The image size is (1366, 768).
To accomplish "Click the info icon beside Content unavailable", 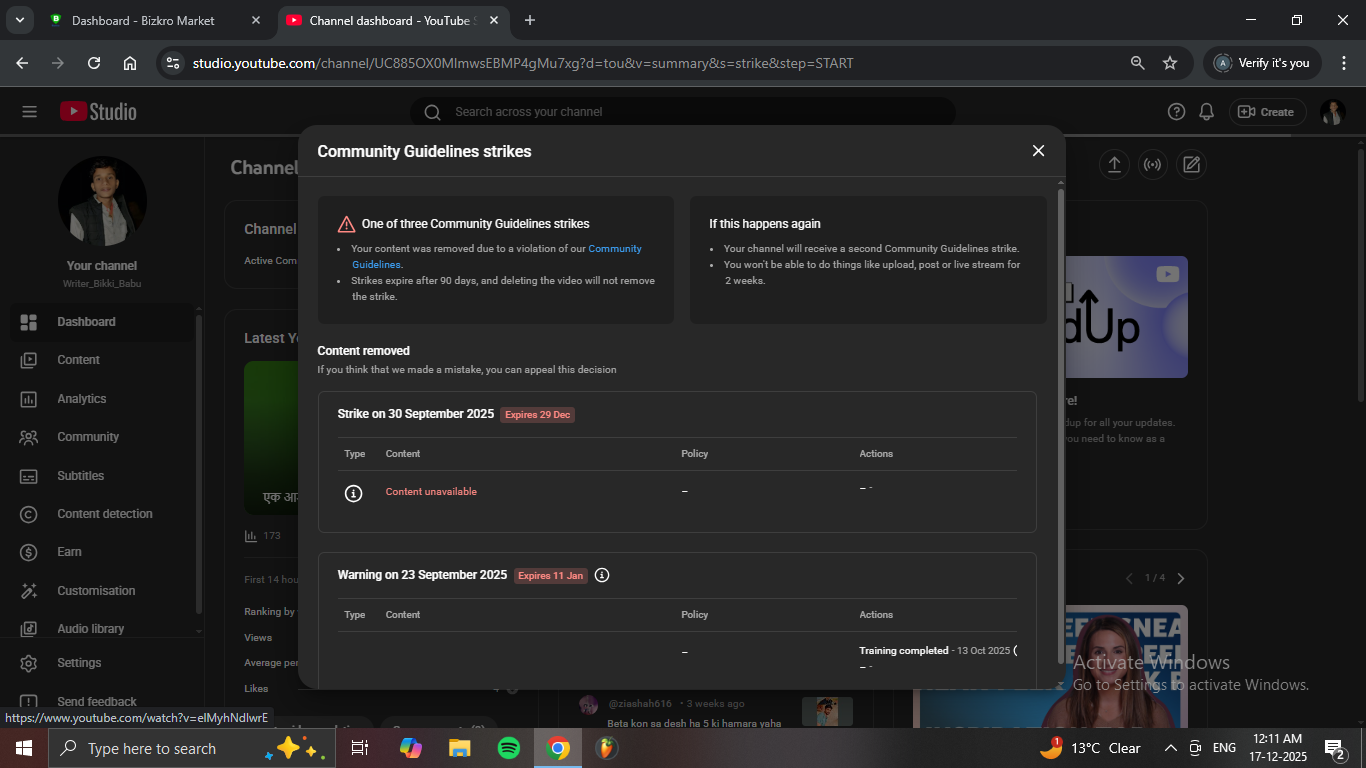I will coord(353,493).
